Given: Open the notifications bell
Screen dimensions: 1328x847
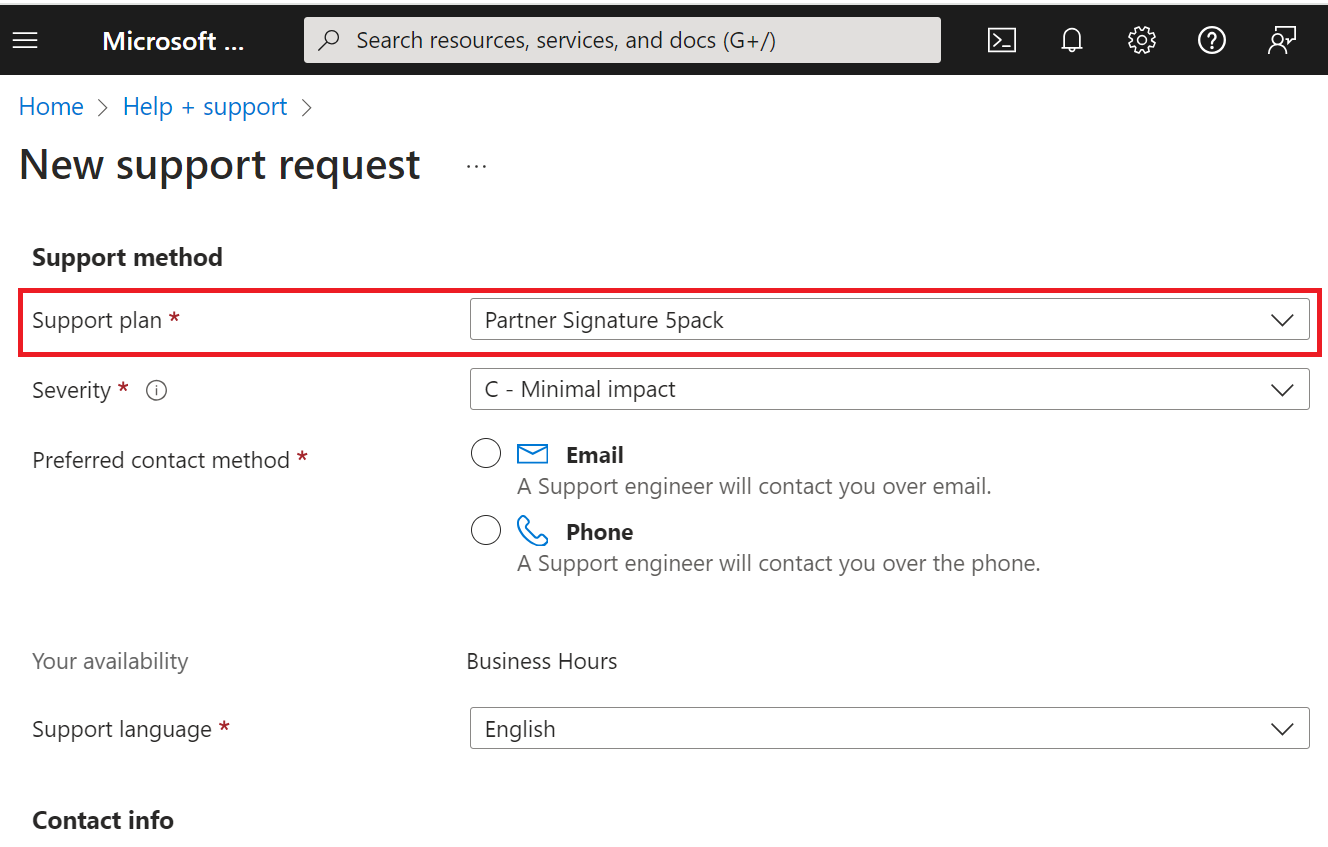Looking at the screenshot, I should tap(1072, 40).
